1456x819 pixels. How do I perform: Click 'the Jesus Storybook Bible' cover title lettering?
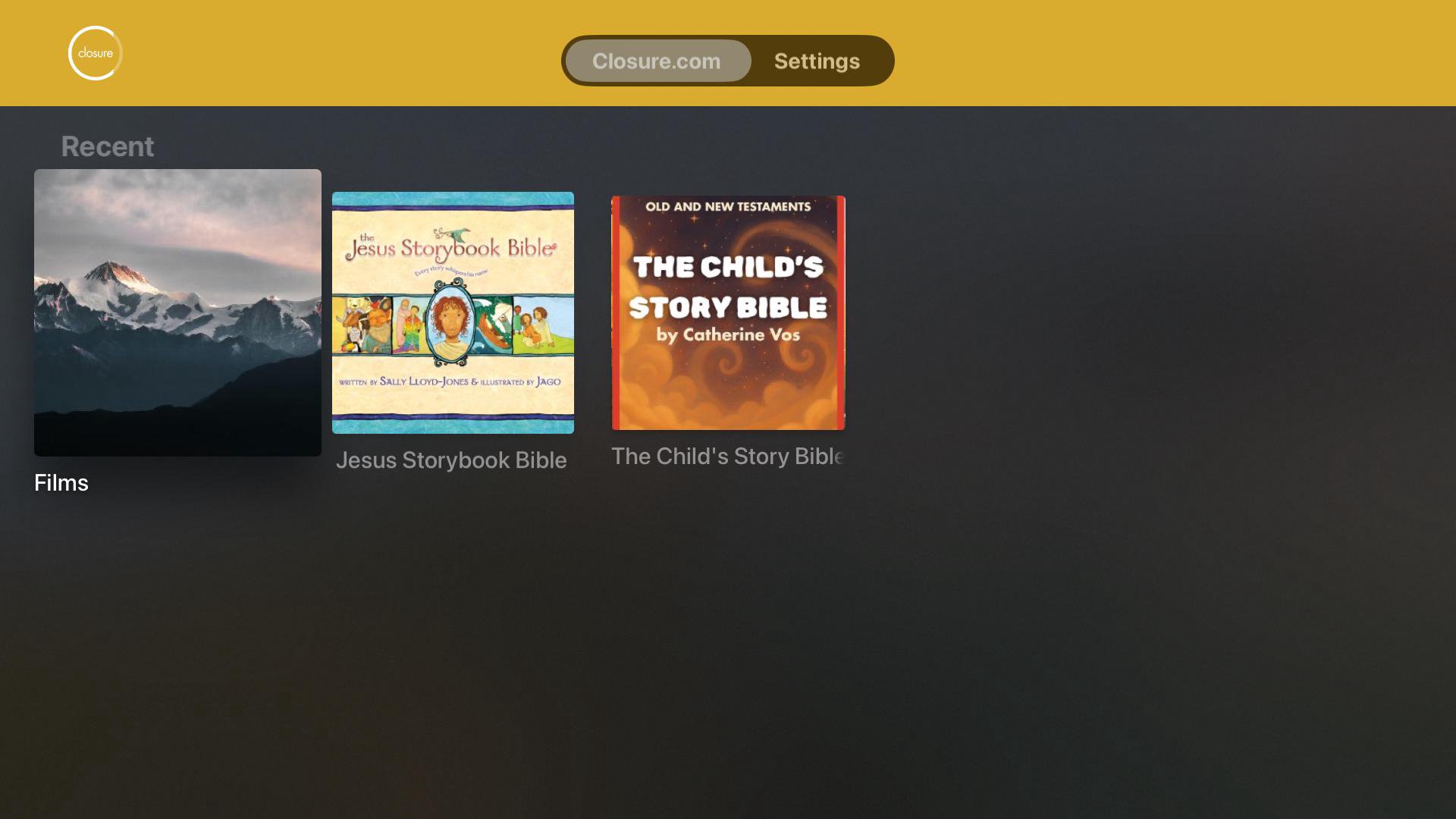[450, 247]
